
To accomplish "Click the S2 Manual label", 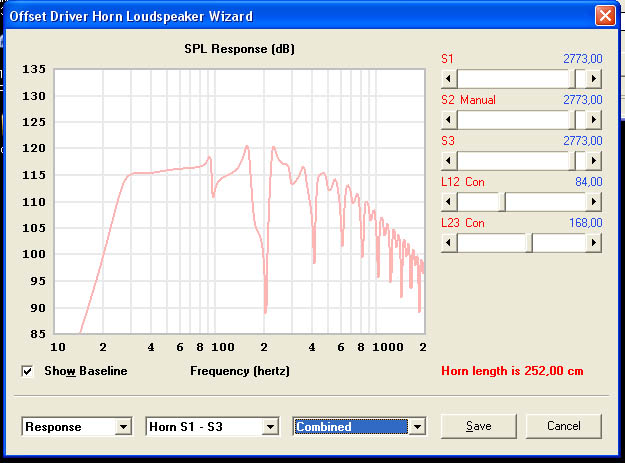I will pos(468,100).
